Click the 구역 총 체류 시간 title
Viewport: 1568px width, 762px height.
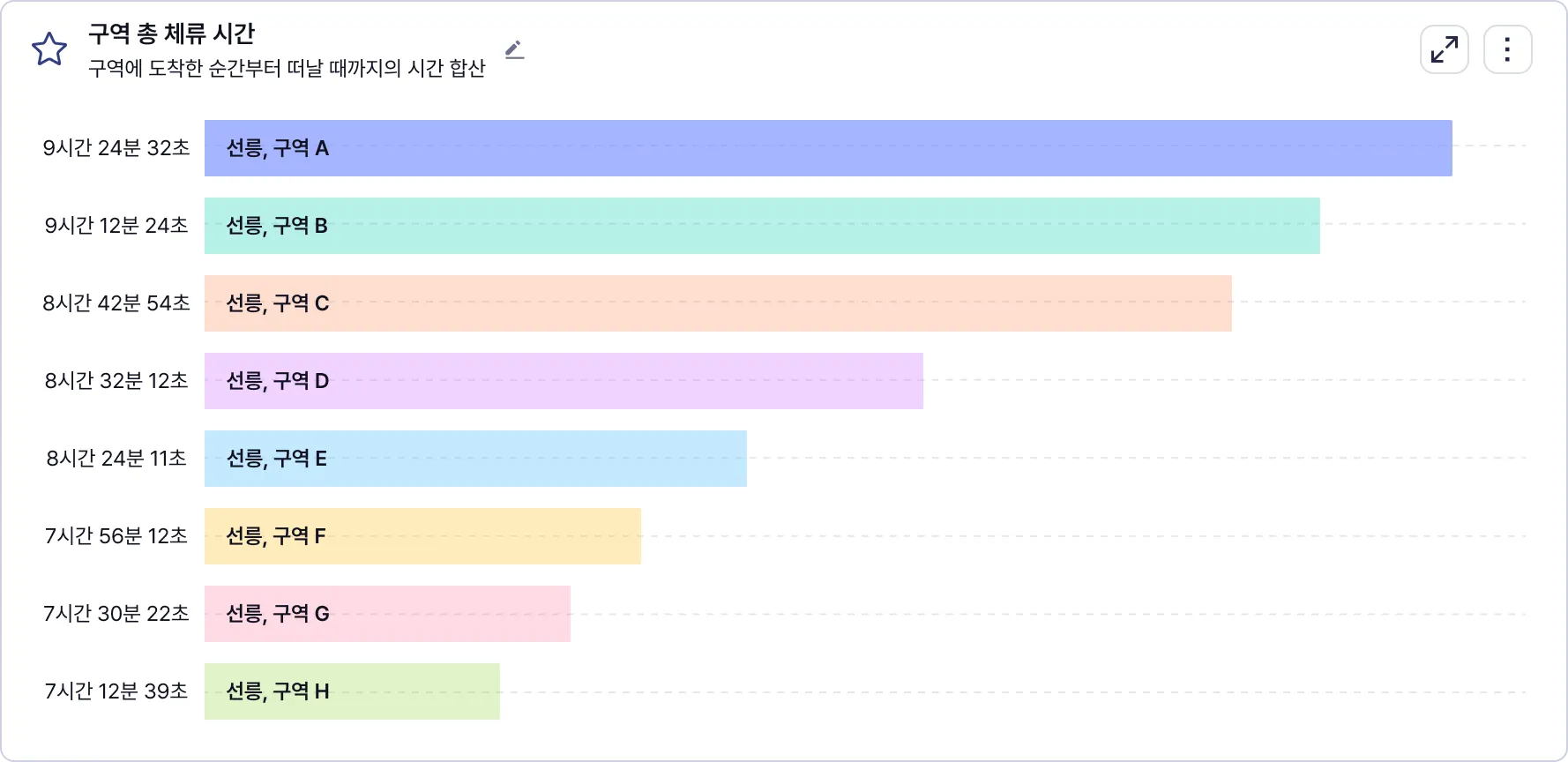point(172,34)
